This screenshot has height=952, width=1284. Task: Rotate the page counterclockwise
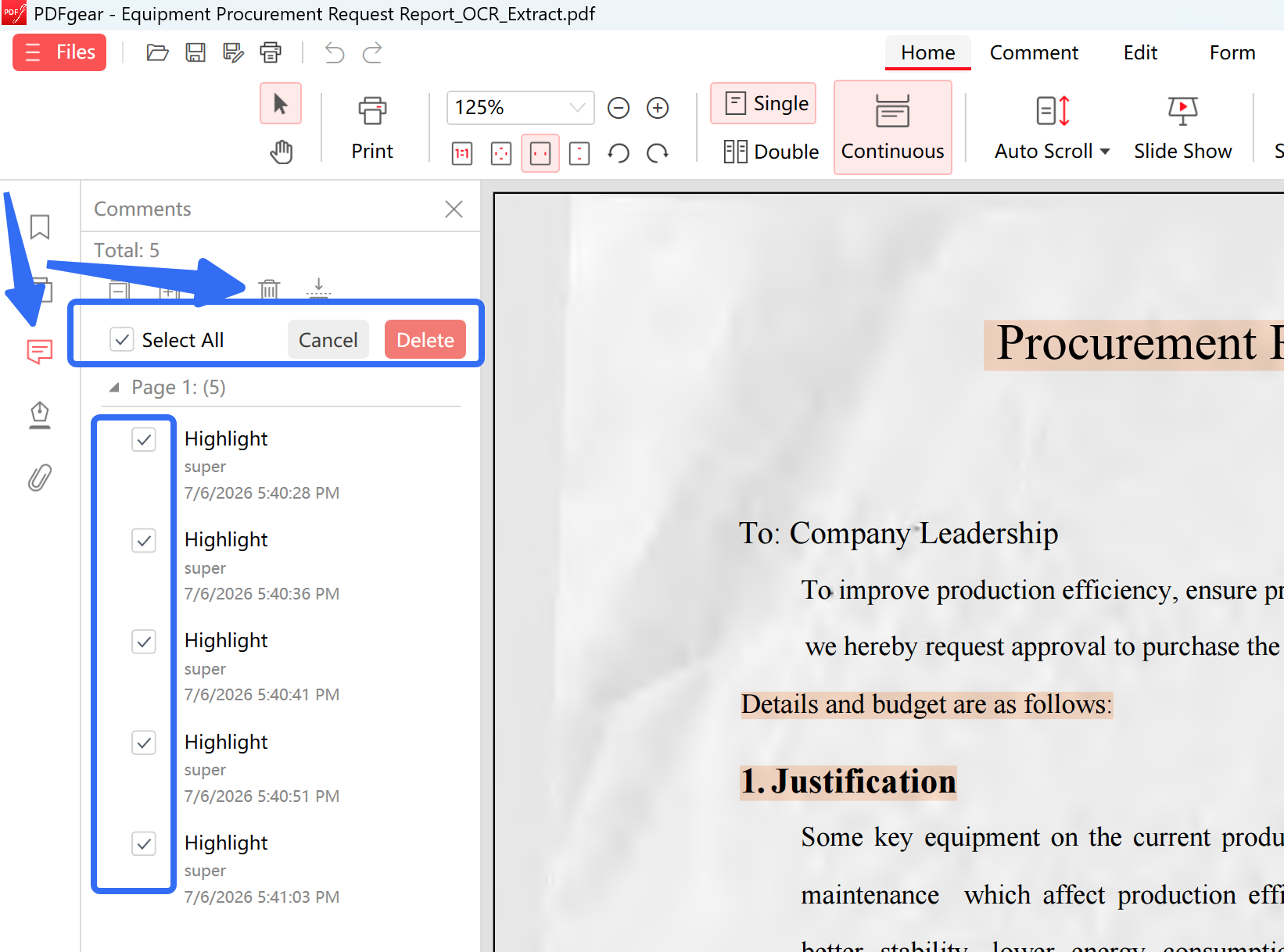click(x=619, y=153)
